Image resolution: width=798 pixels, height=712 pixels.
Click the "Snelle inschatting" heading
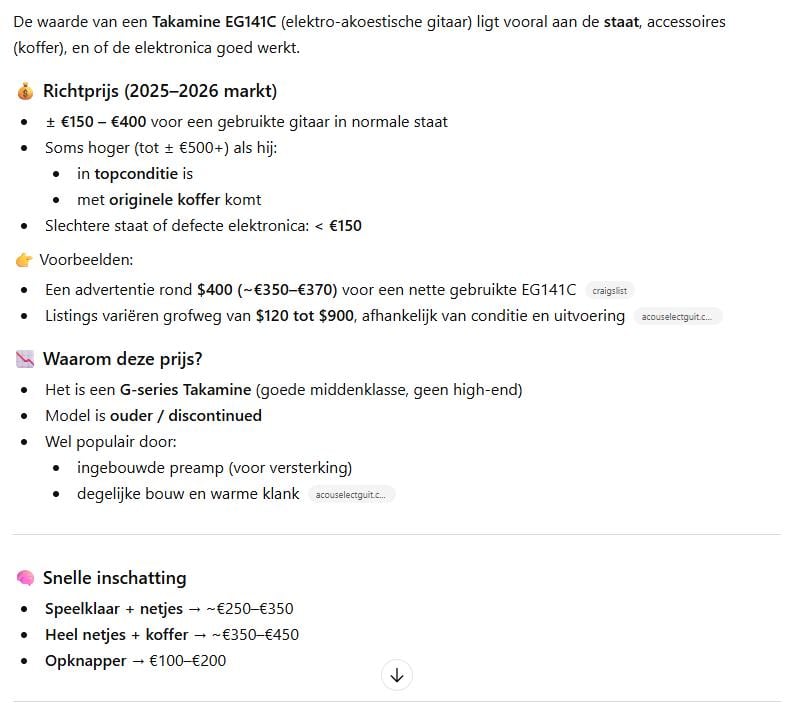click(114, 578)
